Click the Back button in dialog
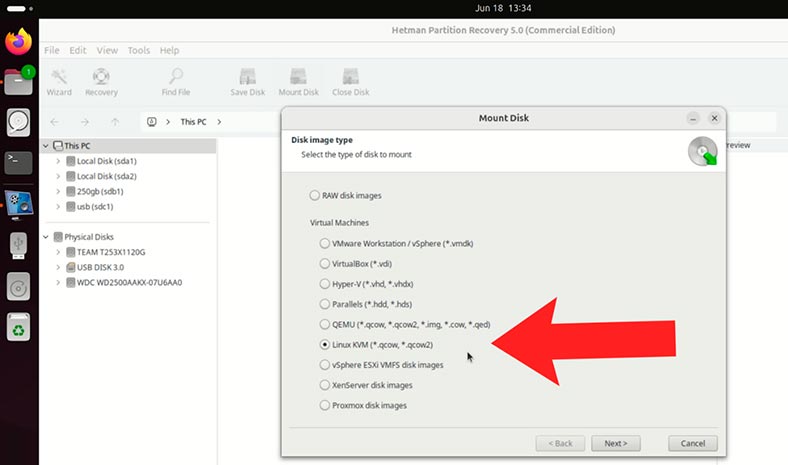The height and width of the screenshot is (465, 788). (560, 443)
